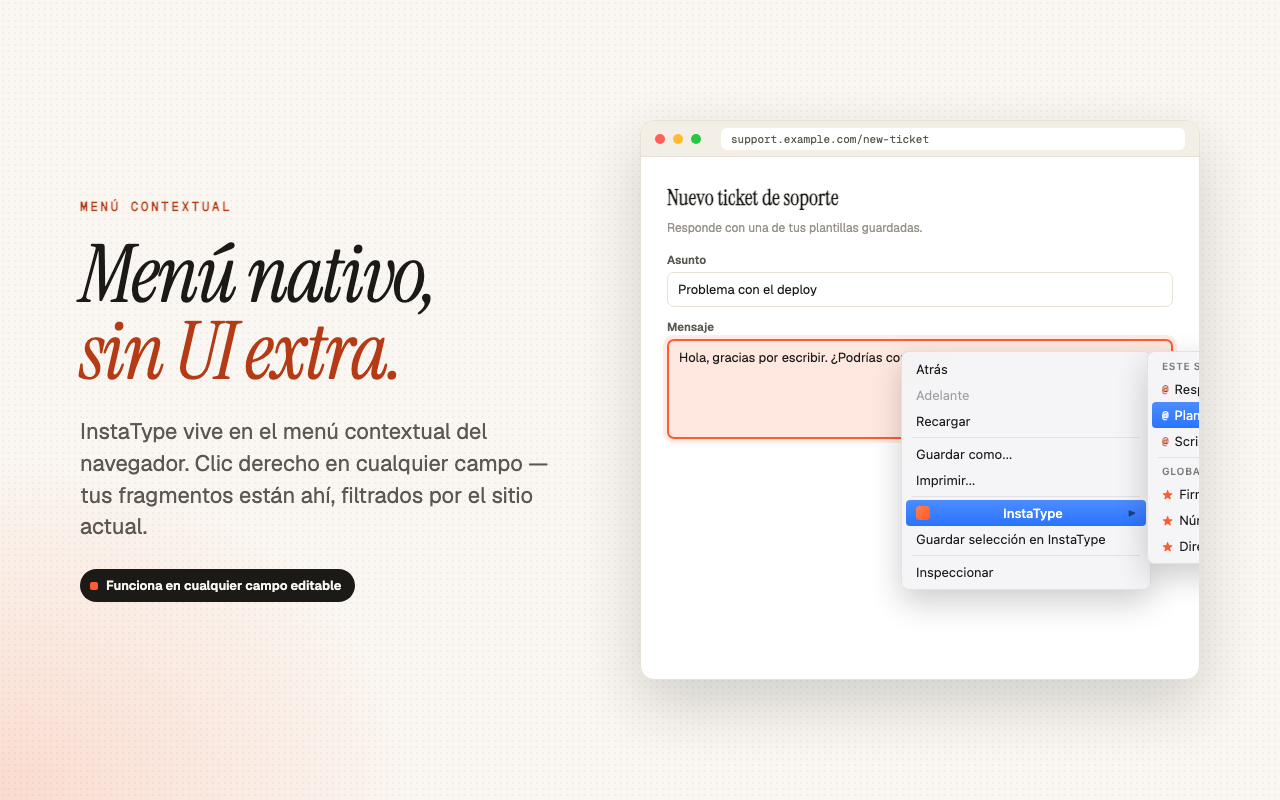The width and height of the screenshot is (1280, 800).
Task: Click the star icon beside the 'Firr' snippet
Action: (1167, 495)
